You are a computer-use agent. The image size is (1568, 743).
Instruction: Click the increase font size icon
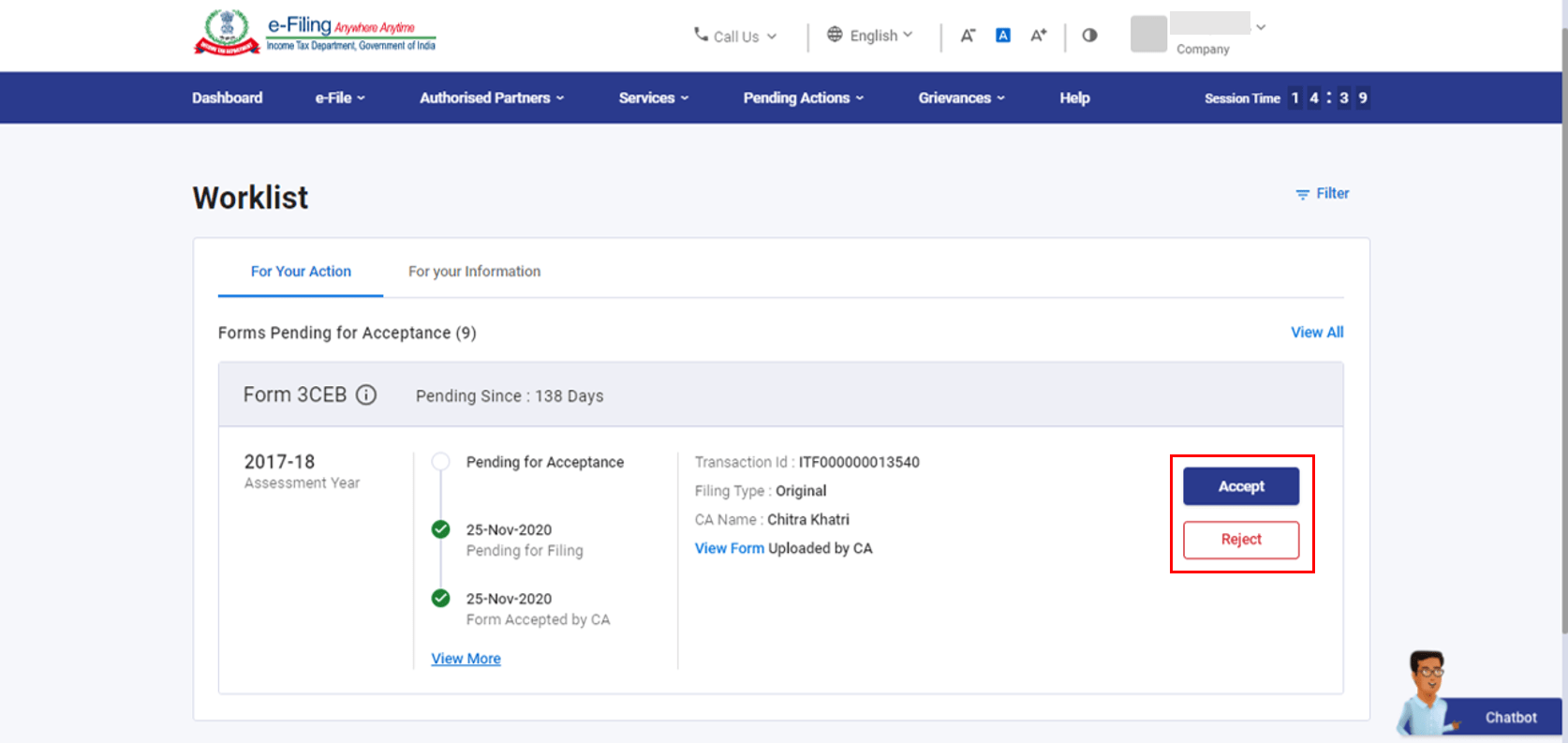click(x=1038, y=36)
